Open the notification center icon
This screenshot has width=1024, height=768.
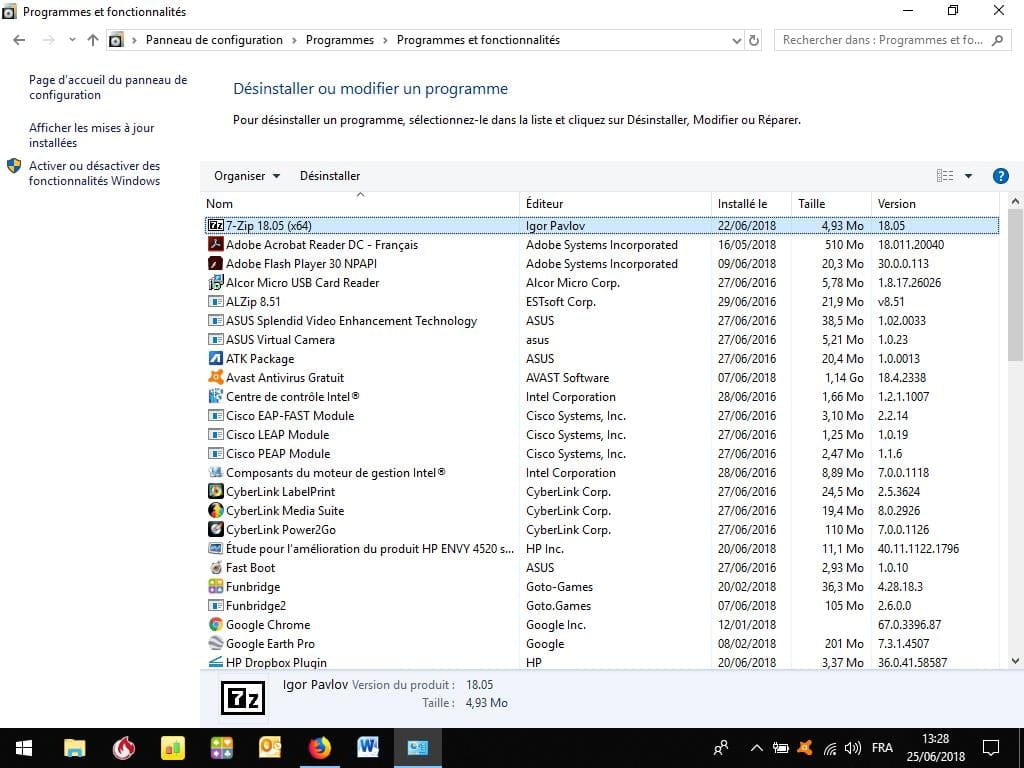point(991,748)
